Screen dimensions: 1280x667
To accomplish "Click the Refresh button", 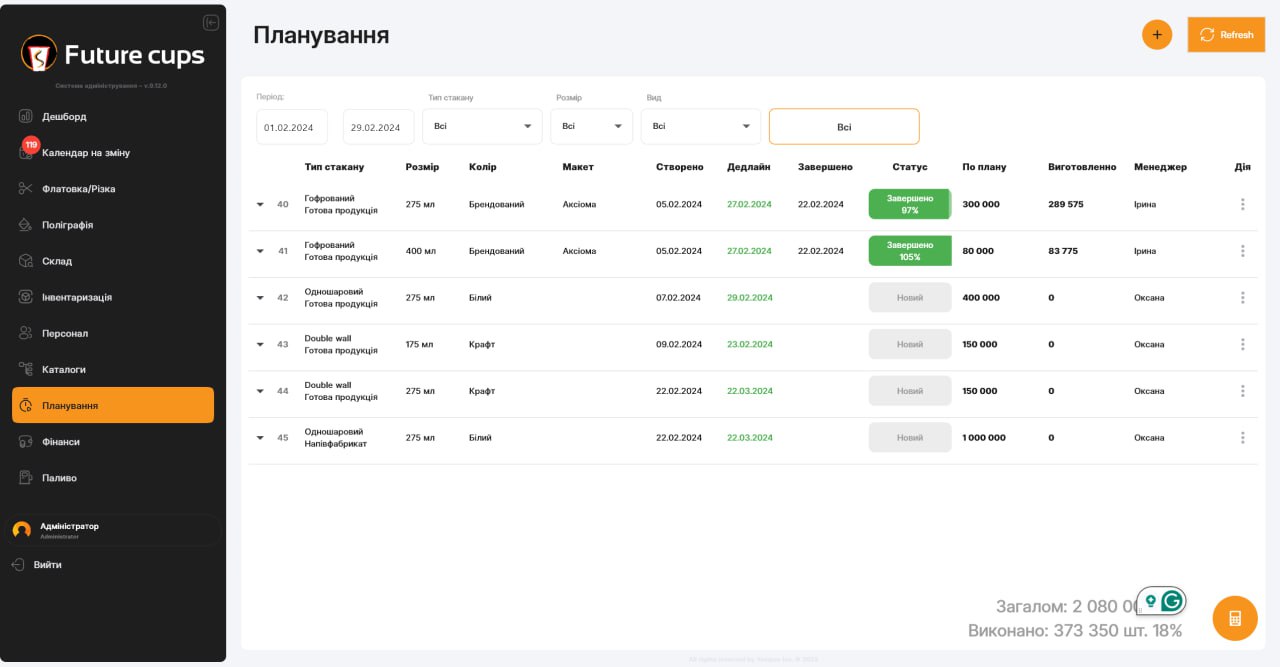I will pos(1226,35).
